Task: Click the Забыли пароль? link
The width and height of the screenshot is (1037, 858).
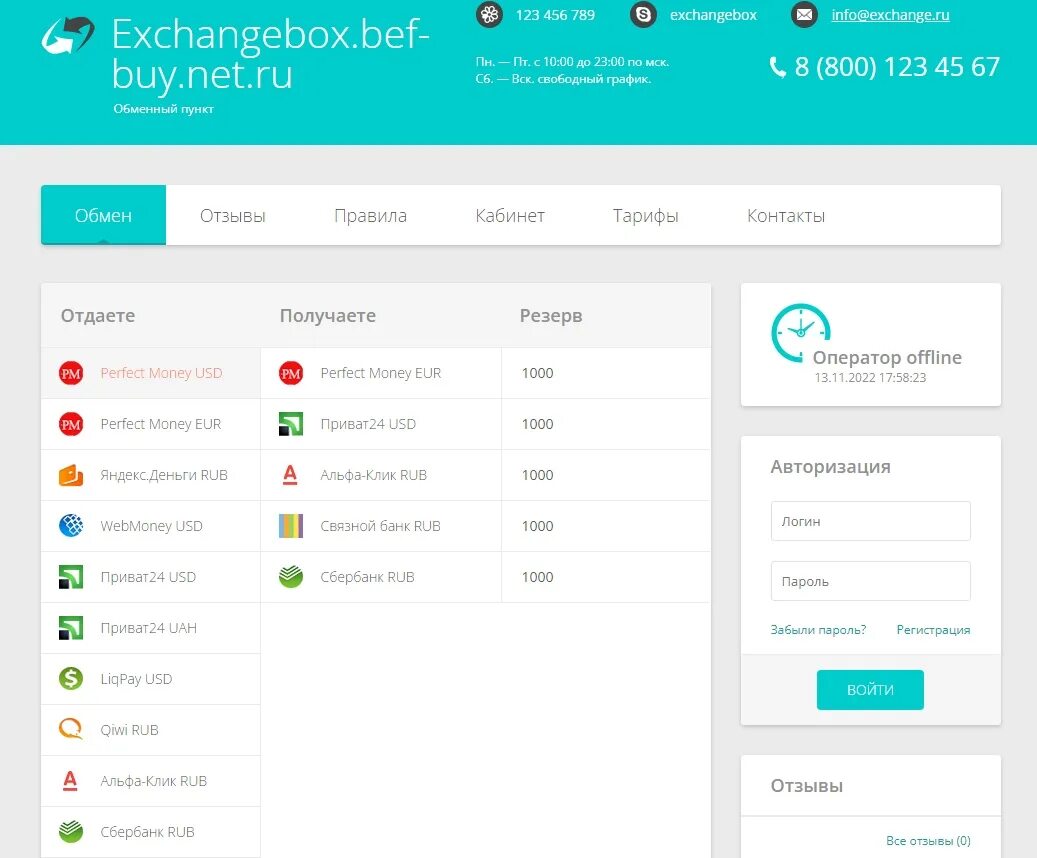Action: point(818,630)
